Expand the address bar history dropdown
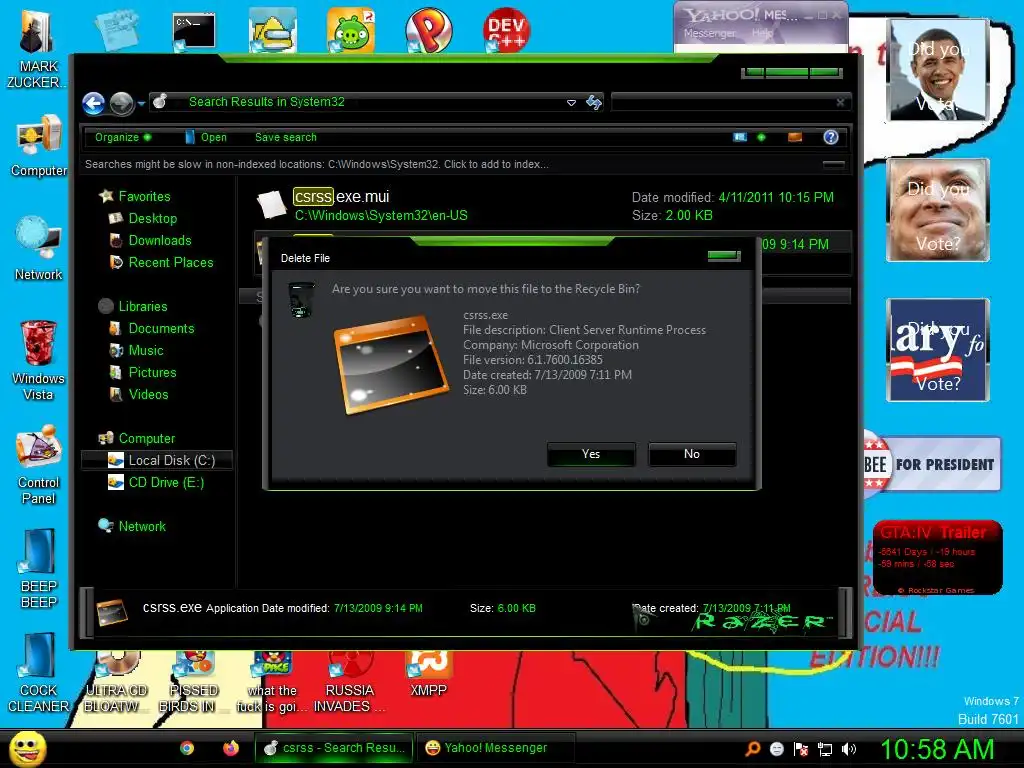This screenshot has height=768, width=1024. [x=571, y=103]
